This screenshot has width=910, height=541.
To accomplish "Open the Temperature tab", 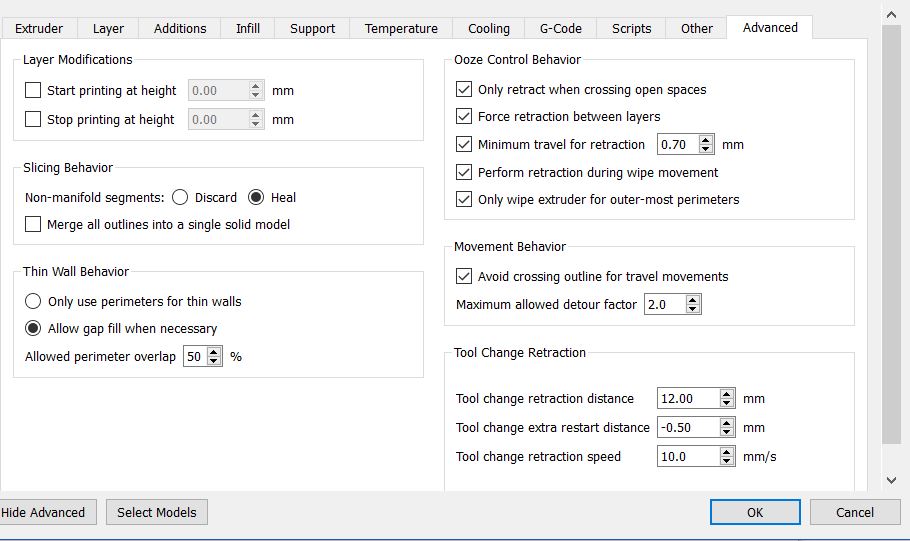I will coord(401,28).
